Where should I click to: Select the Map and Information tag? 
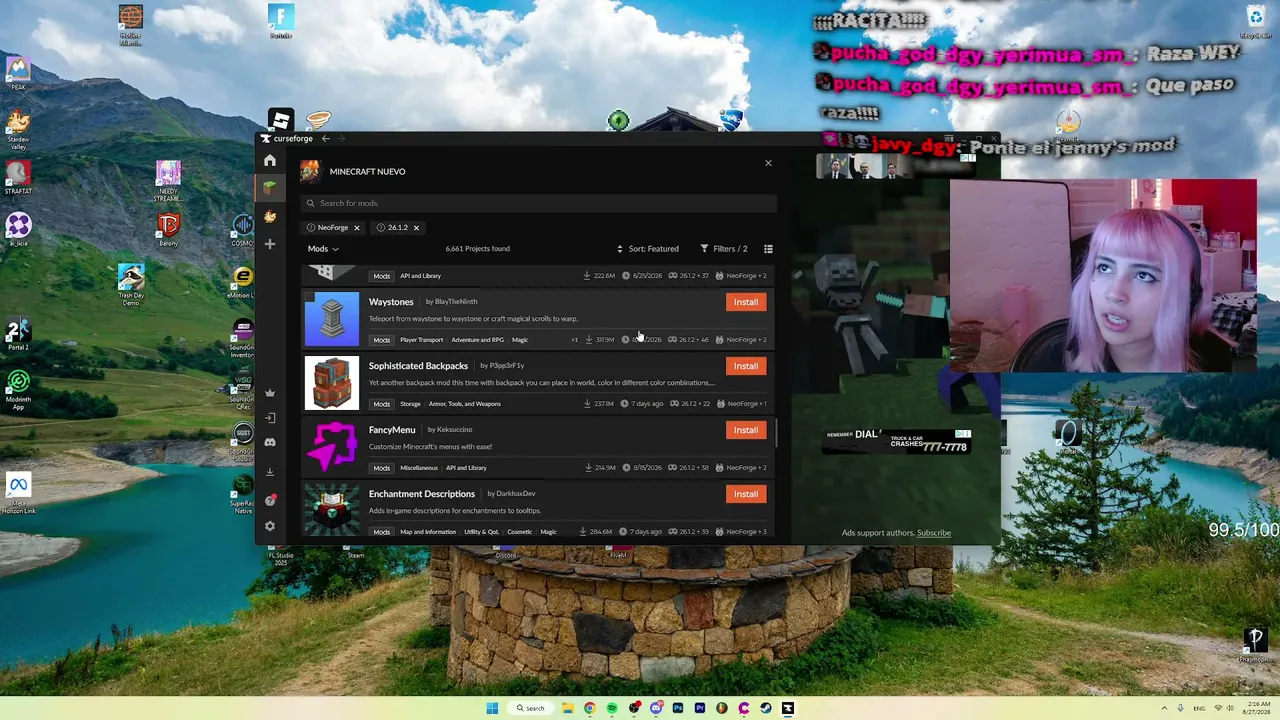click(428, 532)
